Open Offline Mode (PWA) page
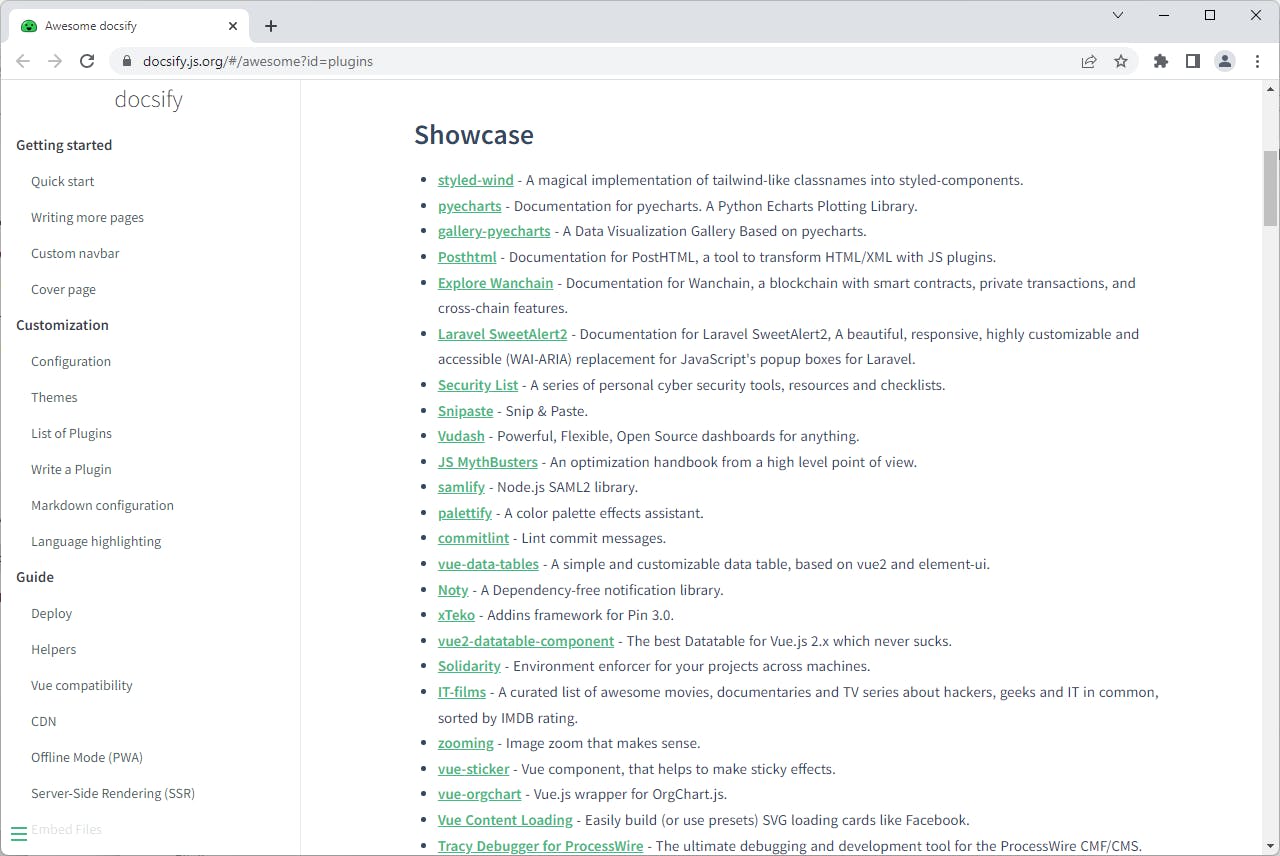The height and width of the screenshot is (856, 1280). click(x=87, y=757)
